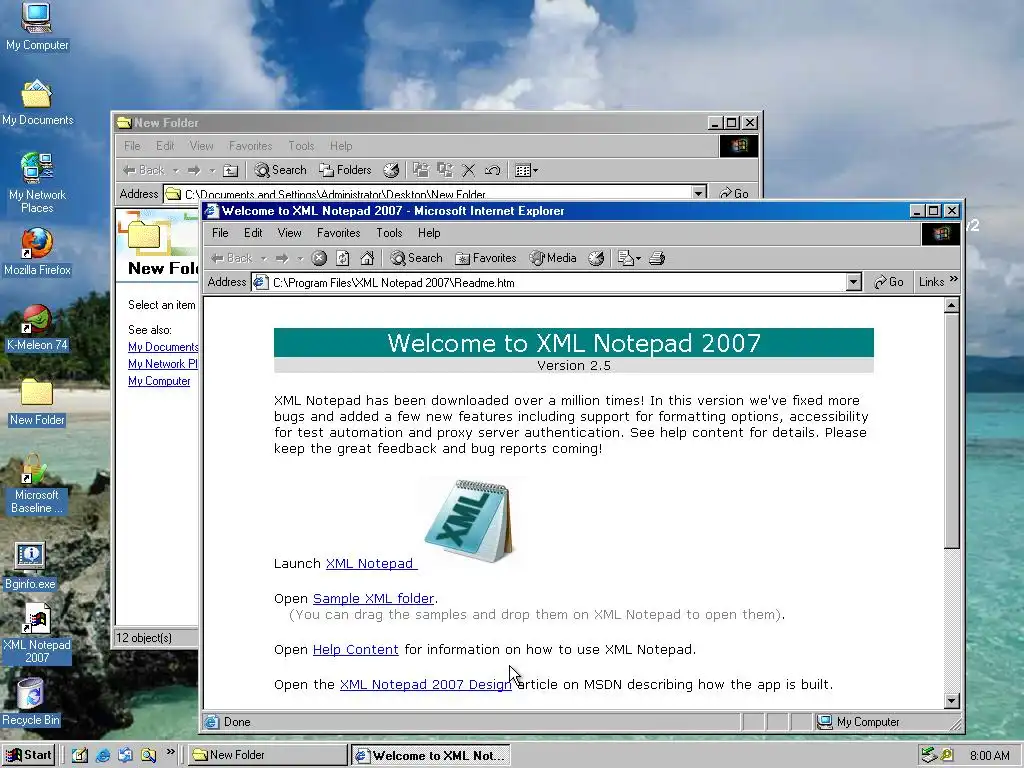This screenshot has width=1024, height=768.
Task: Open File menu in Internet Explorer
Action: pyautogui.click(x=220, y=233)
